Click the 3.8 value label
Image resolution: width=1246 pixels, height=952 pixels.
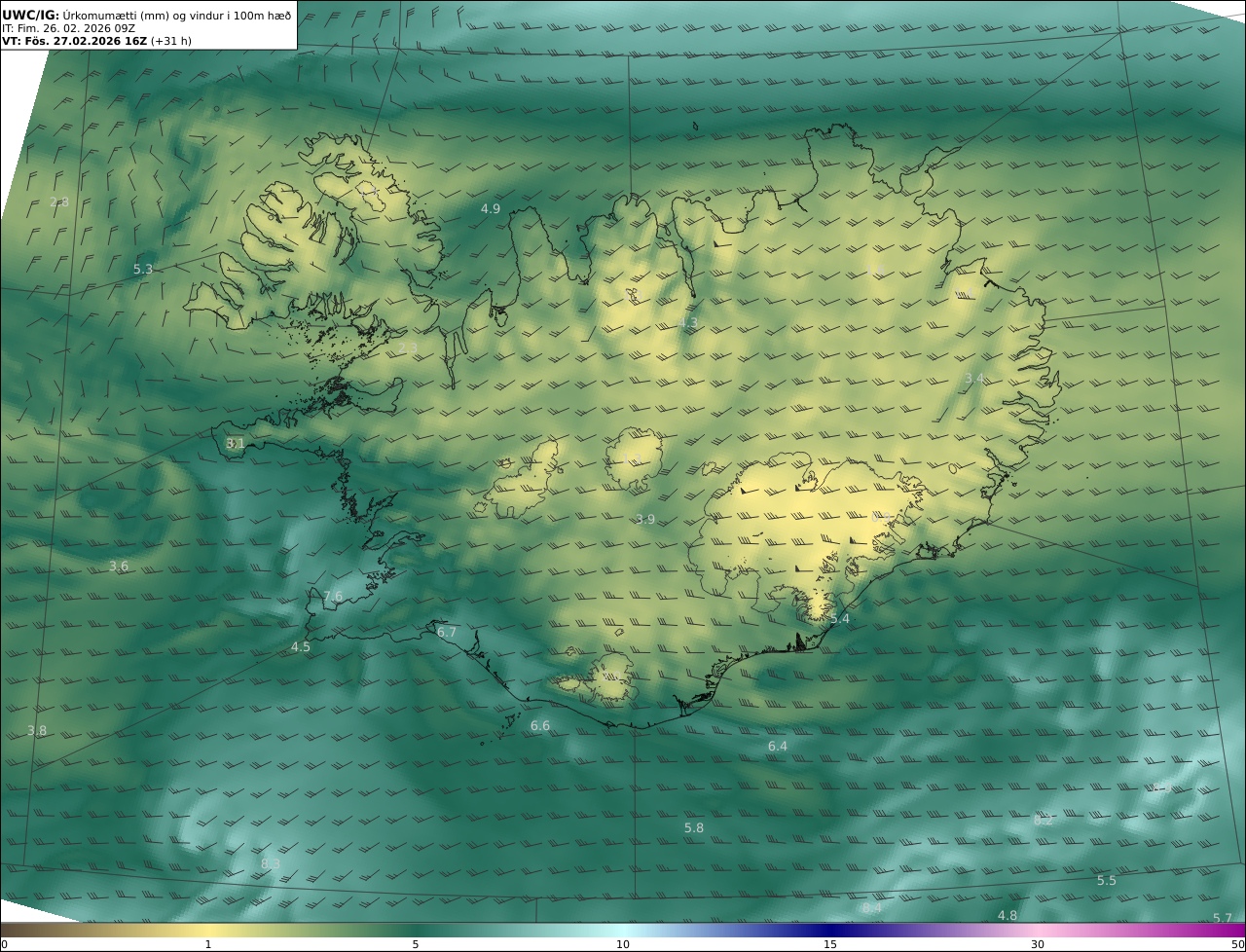coord(37,730)
